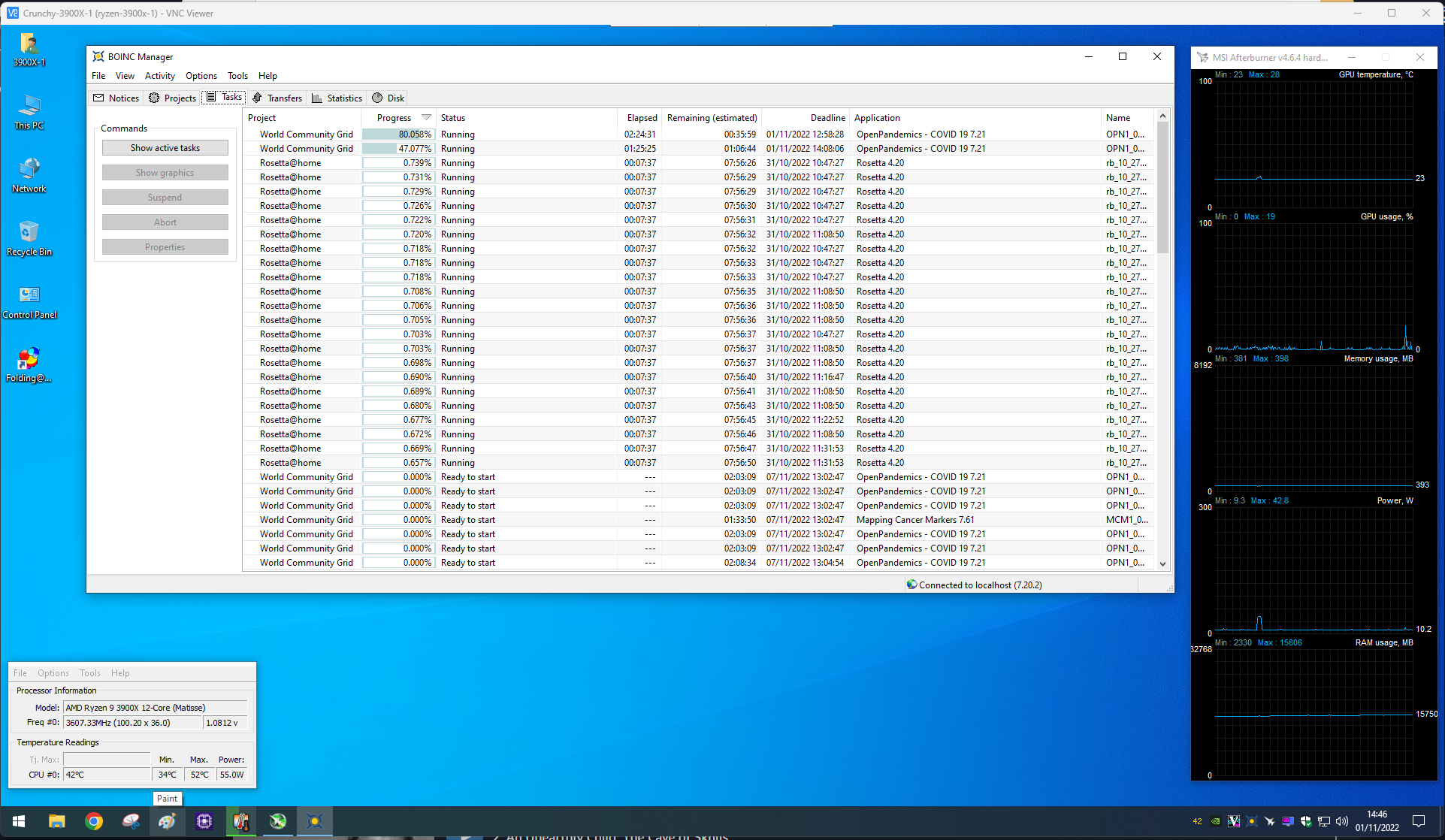The image size is (1445, 840).
Task: Switch to BOINC Manager taskbar icon
Action: coord(315,821)
